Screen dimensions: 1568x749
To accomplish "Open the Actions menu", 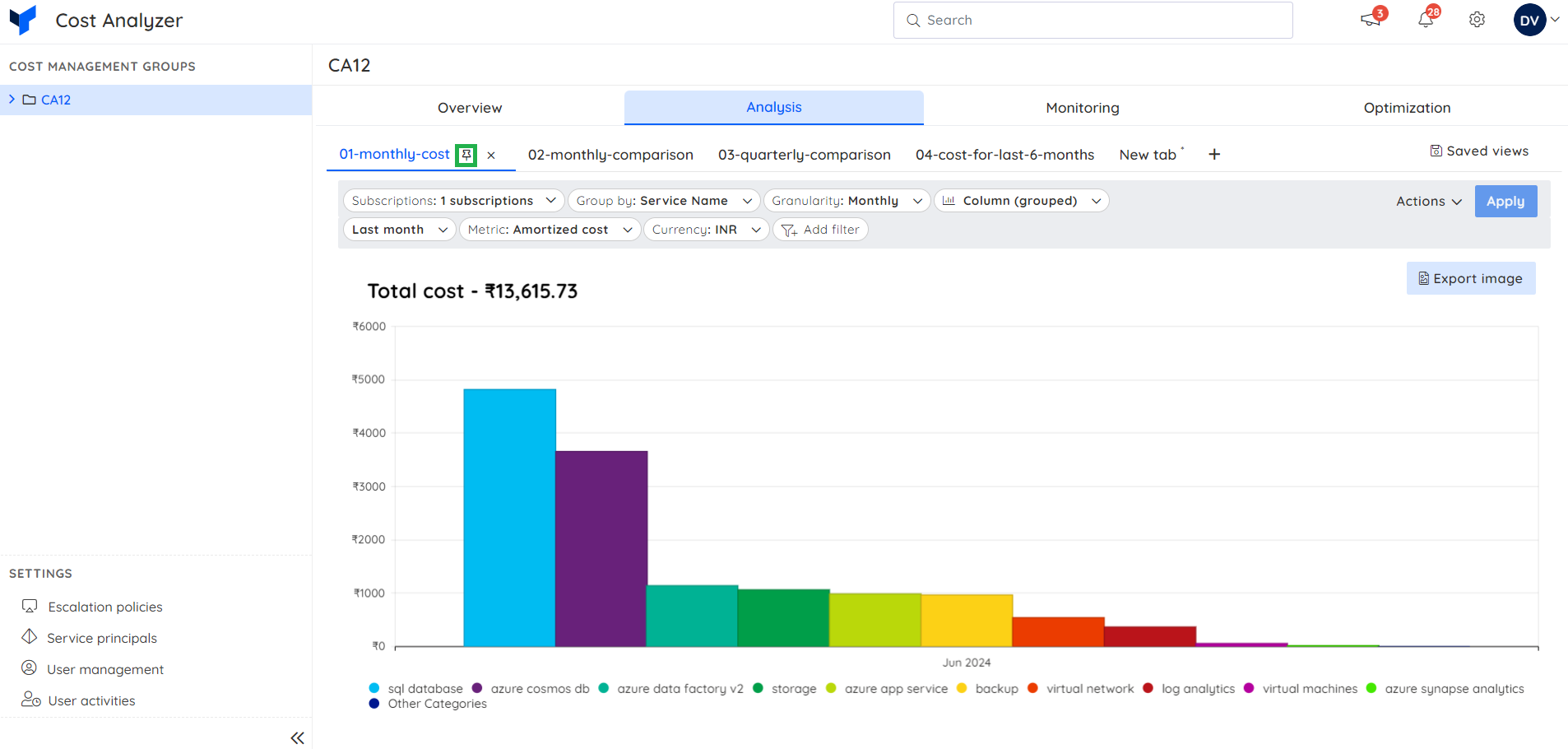I will point(1428,201).
